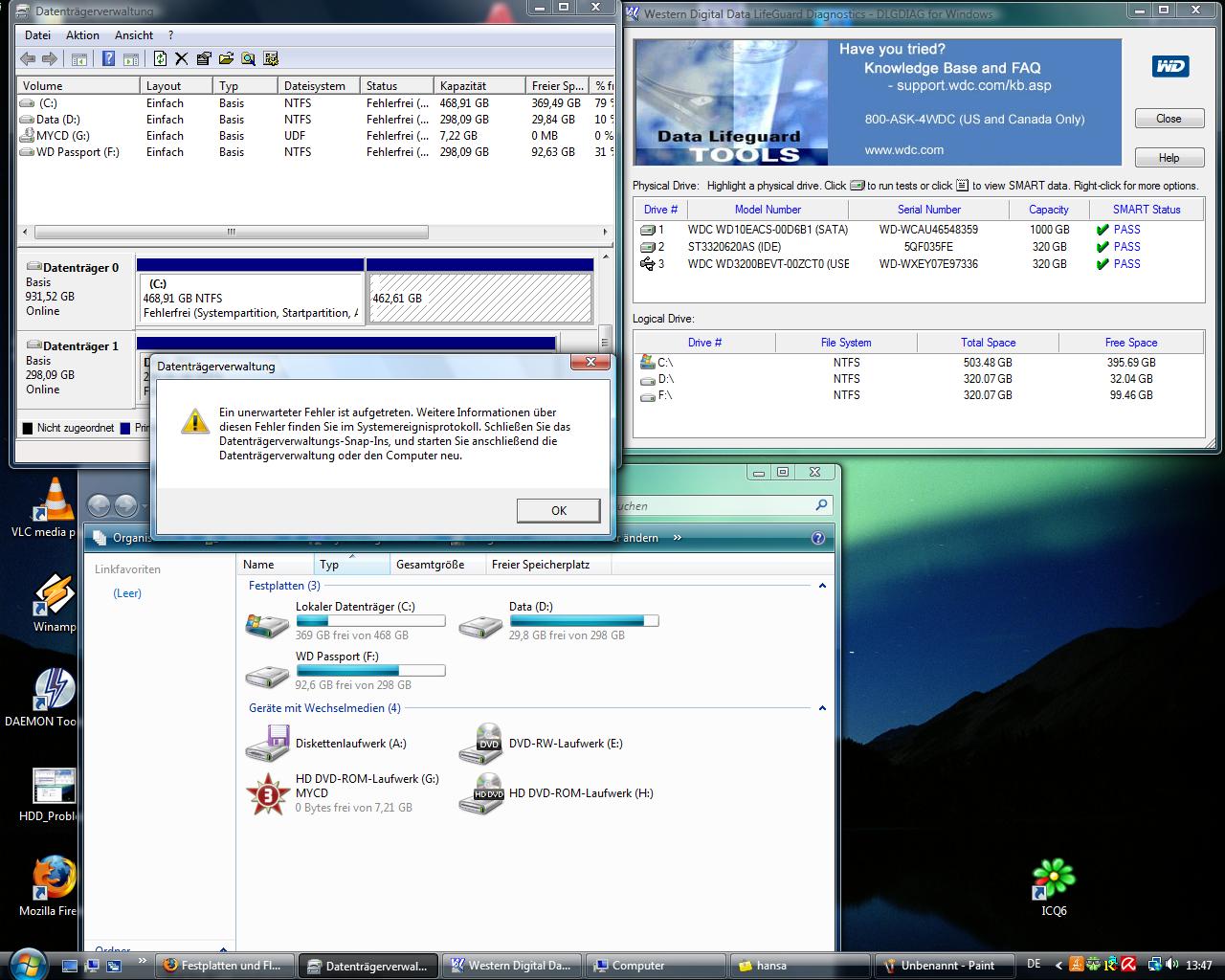Select HD DVD-ROM-Laufwerk (G:) MYCD

click(342, 793)
